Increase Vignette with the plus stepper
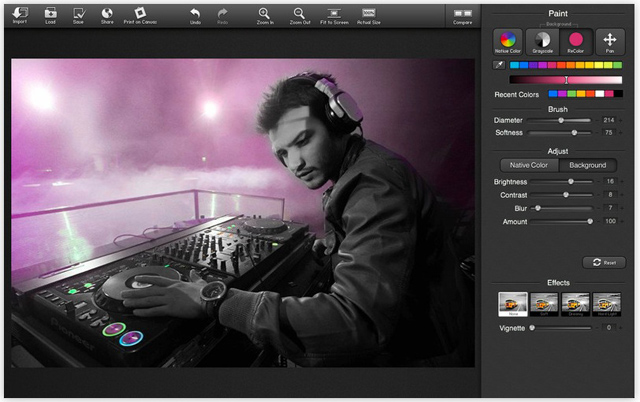Image resolution: width=640 pixels, height=402 pixels. click(x=621, y=328)
